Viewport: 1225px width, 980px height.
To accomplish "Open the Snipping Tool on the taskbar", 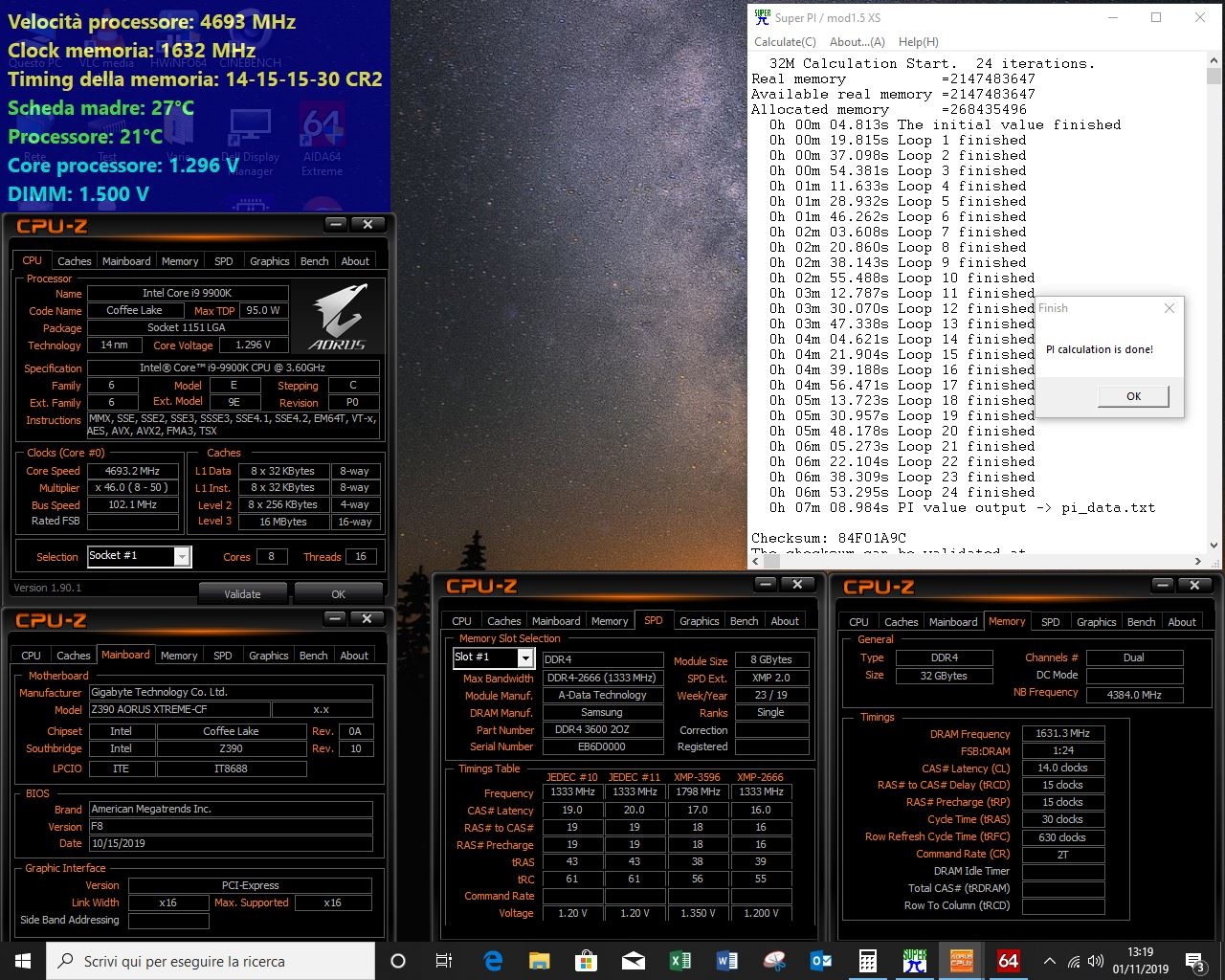I will click(x=774, y=961).
